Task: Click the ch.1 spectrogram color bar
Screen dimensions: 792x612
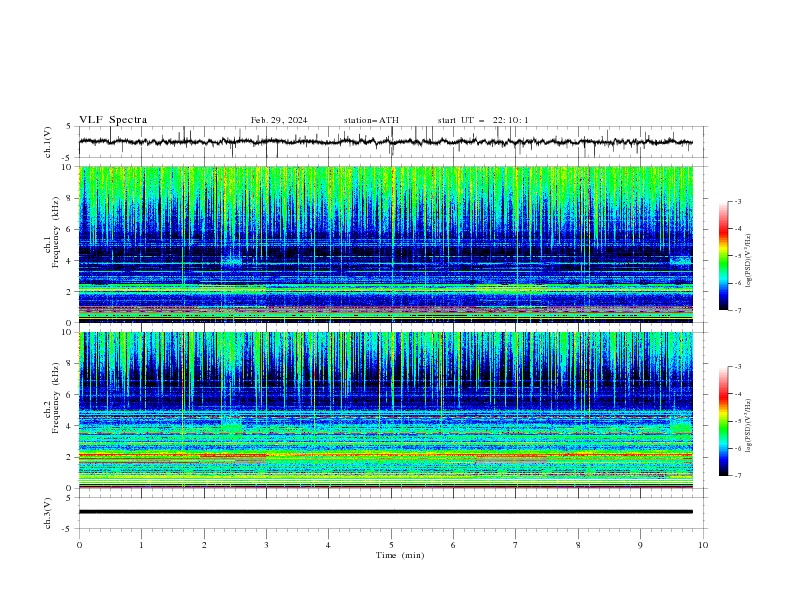Action: pos(723,256)
